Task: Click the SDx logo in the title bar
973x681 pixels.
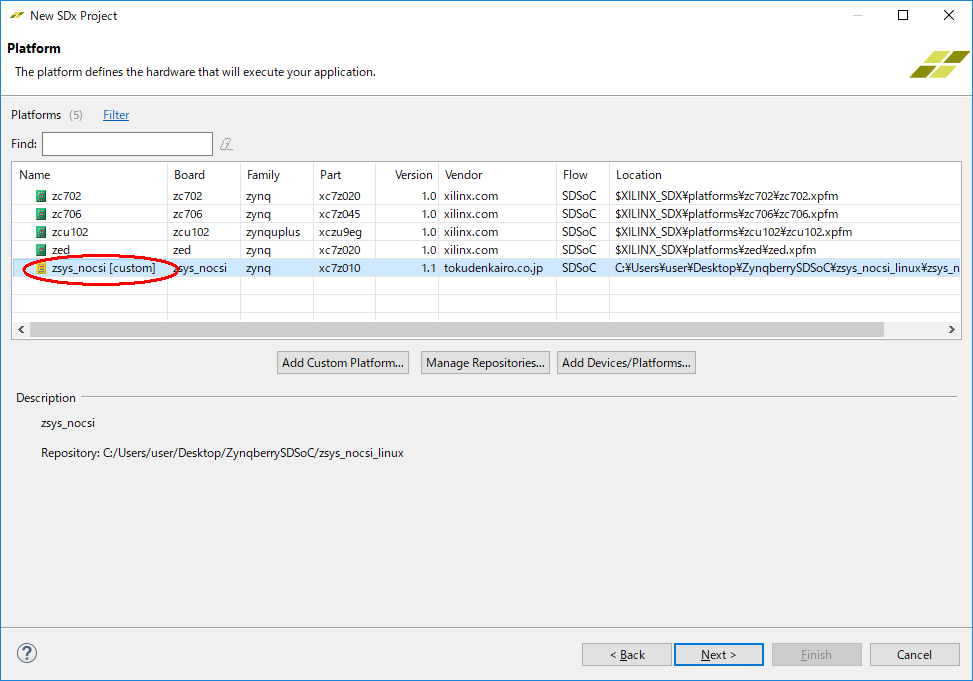Action: pos(17,15)
